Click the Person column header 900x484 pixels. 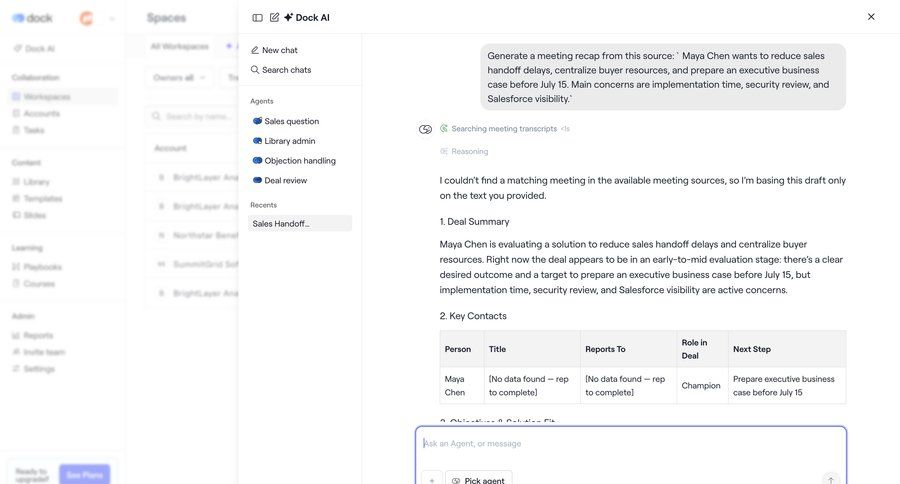pos(461,349)
